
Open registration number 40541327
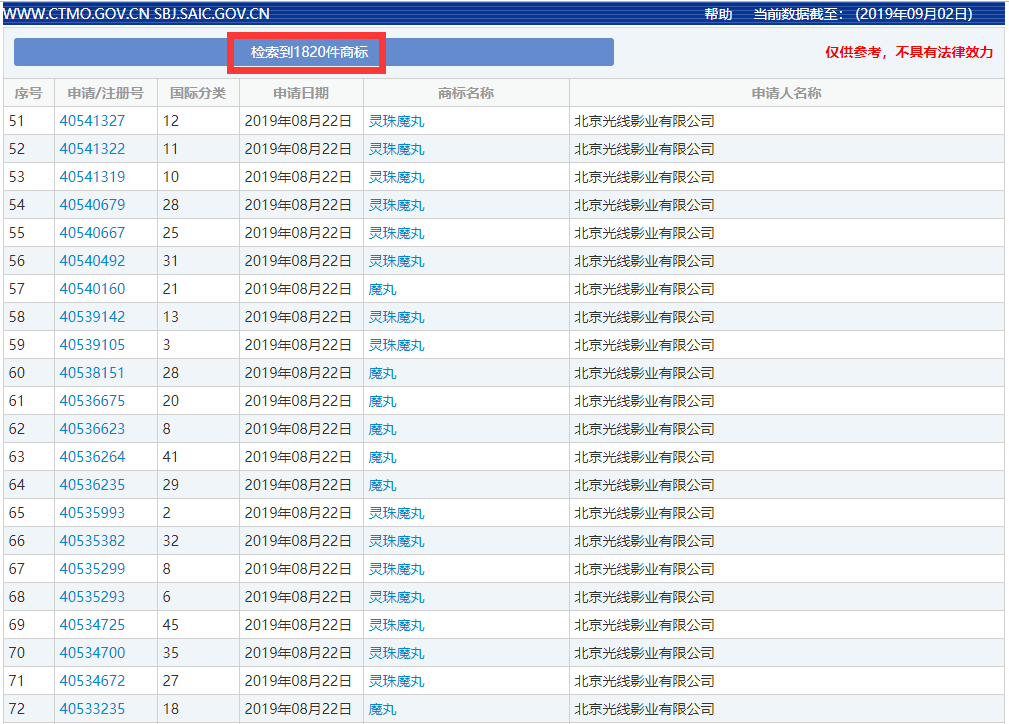92,121
